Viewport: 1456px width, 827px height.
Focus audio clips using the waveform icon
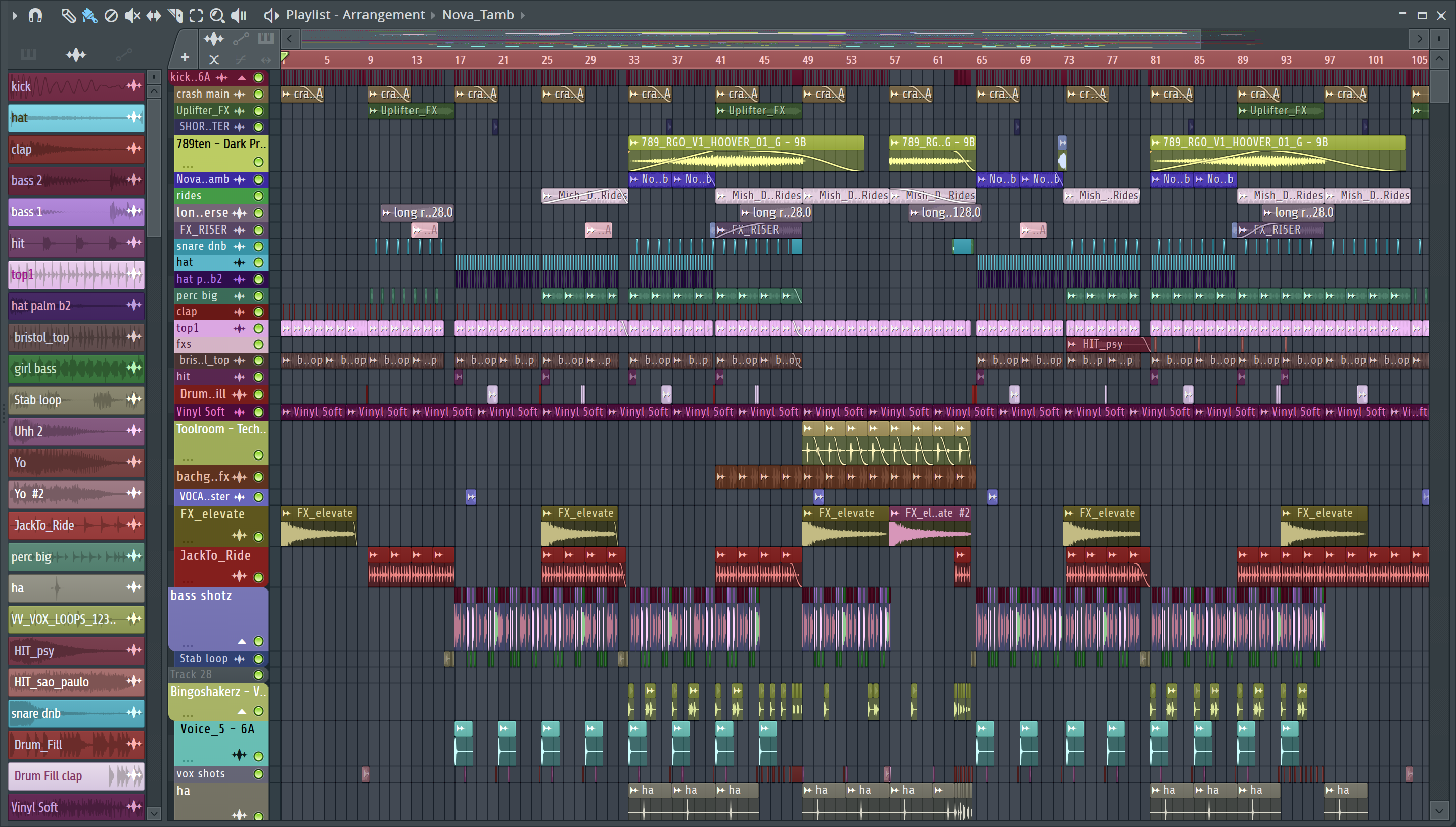[213, 39]
